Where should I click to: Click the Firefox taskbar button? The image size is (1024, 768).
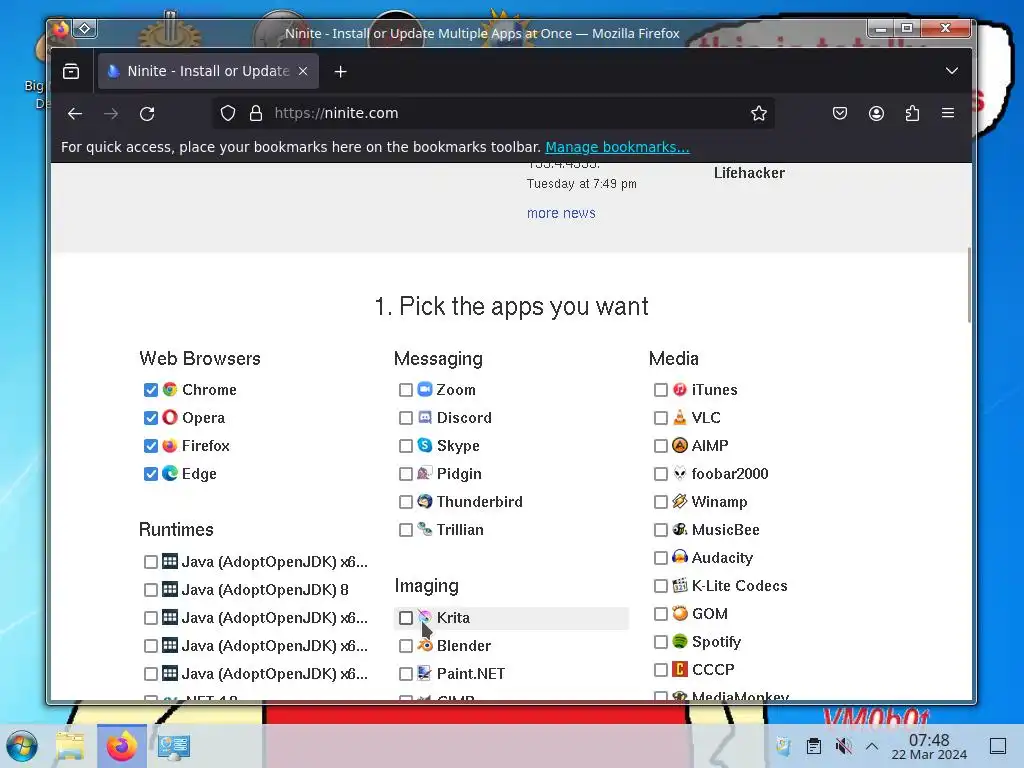(121, 746)
